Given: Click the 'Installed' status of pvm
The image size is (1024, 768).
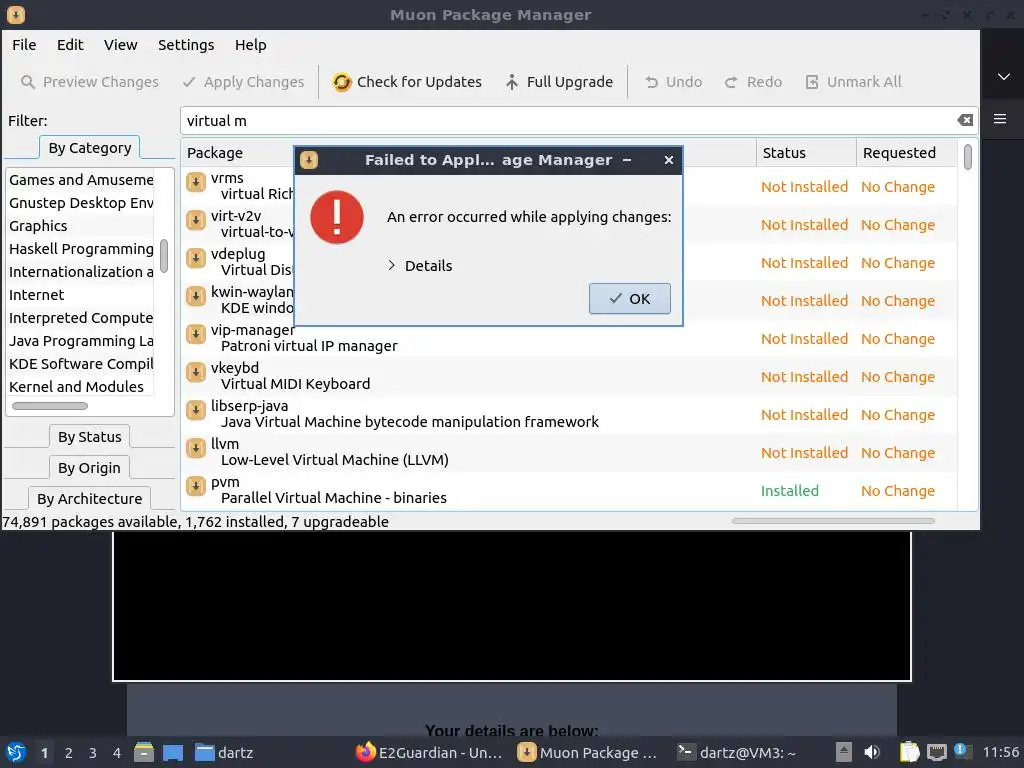Looking at the screenshot, I should [x=790, y=490].
